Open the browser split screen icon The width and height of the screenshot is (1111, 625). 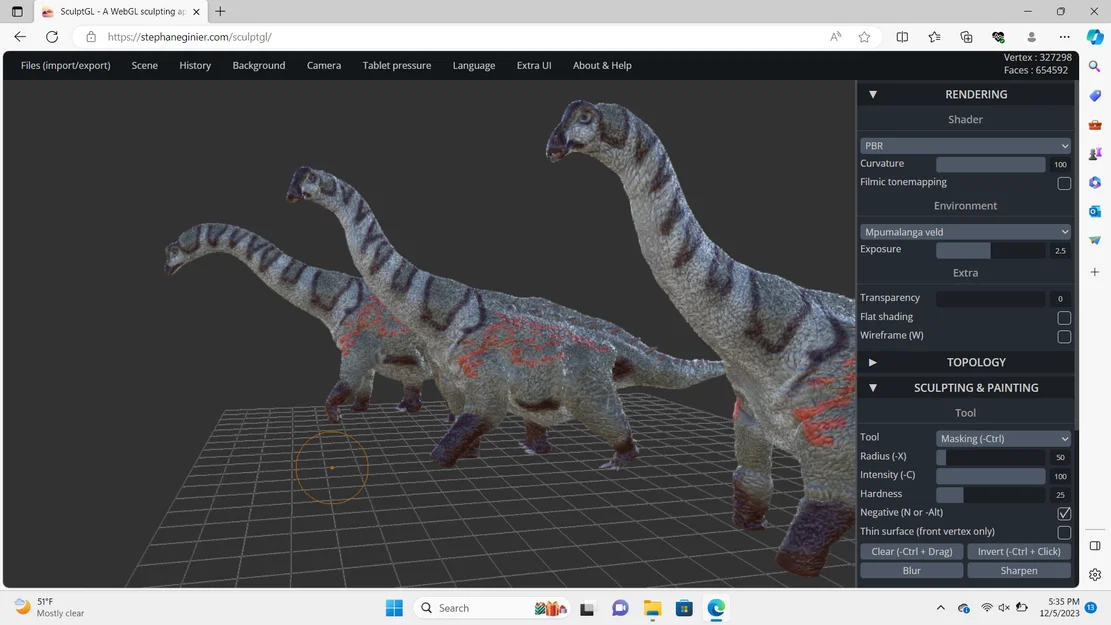(x=902, y=37)
